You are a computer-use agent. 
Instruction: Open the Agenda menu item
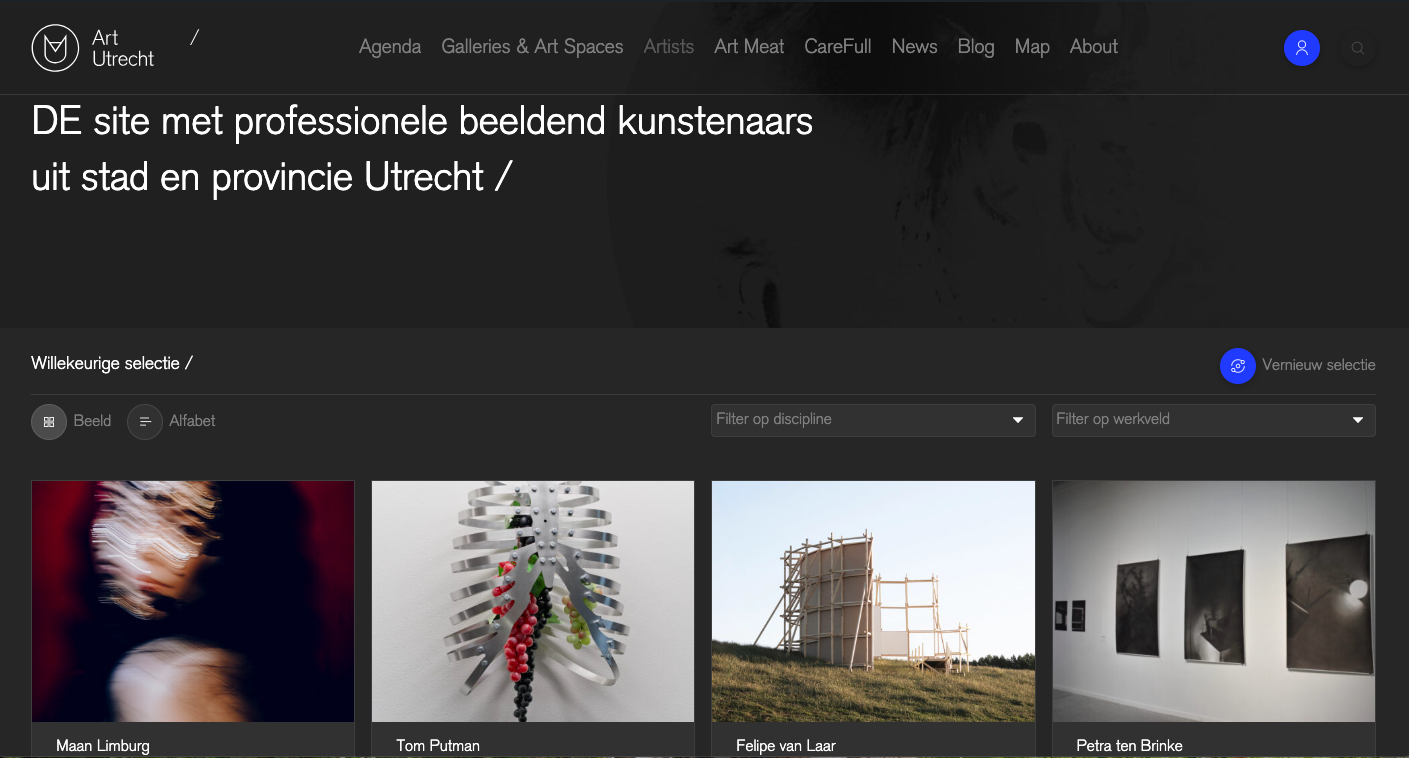(x=390, y=47)
